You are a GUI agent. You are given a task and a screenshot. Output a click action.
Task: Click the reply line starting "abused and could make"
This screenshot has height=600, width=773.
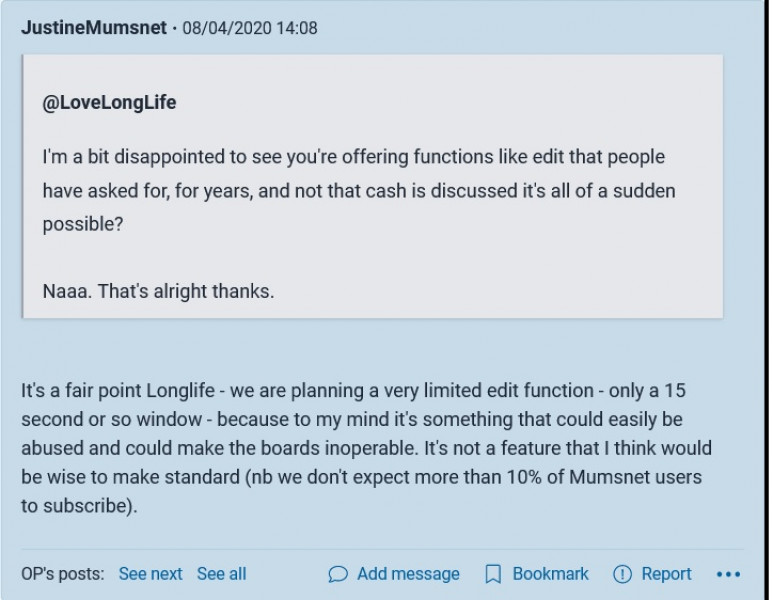366,449
